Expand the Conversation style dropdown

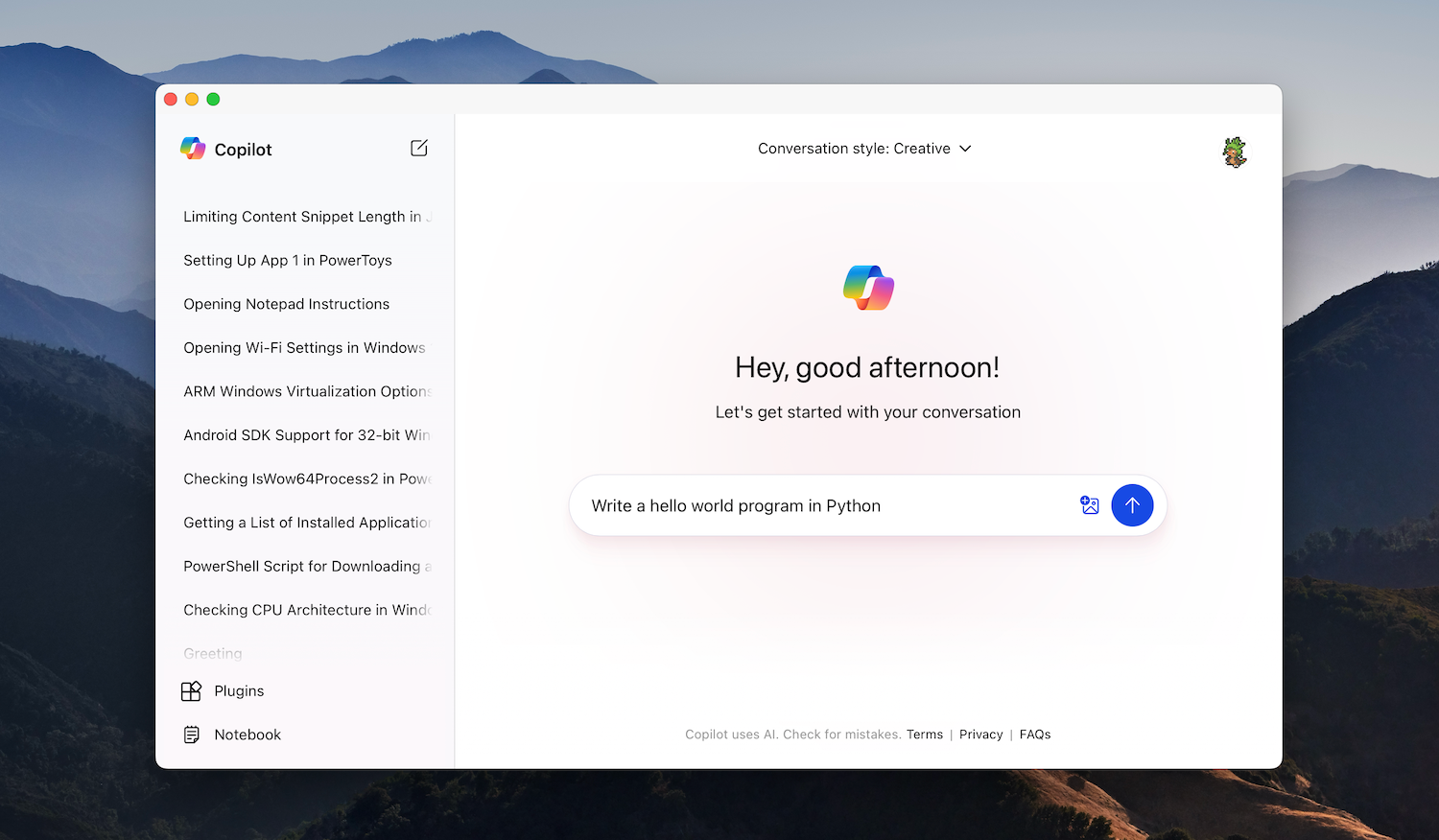863,148
